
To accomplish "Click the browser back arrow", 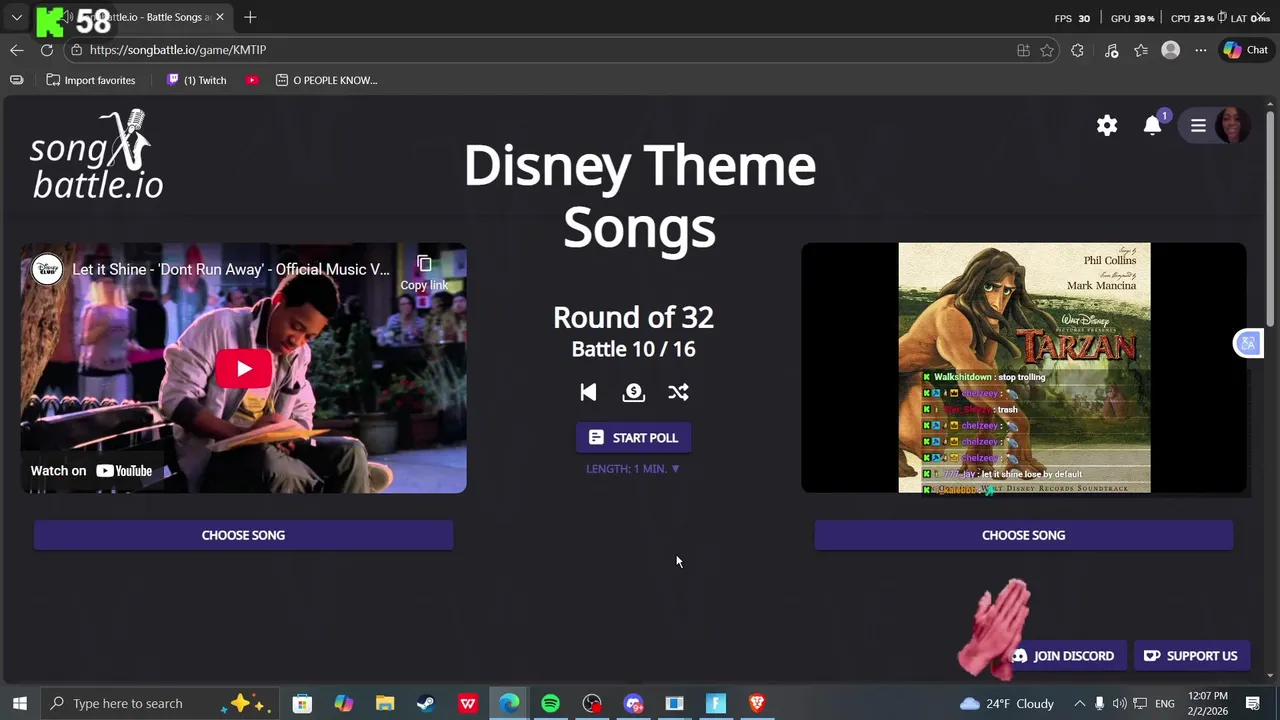I will [x=17, y=50].
